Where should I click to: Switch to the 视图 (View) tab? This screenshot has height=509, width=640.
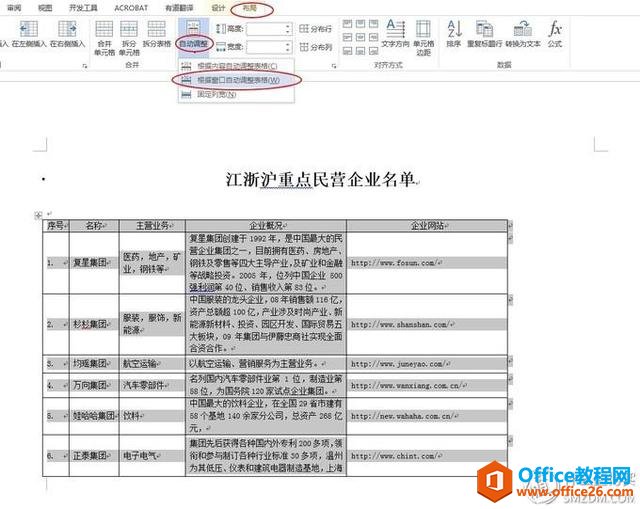45,8
